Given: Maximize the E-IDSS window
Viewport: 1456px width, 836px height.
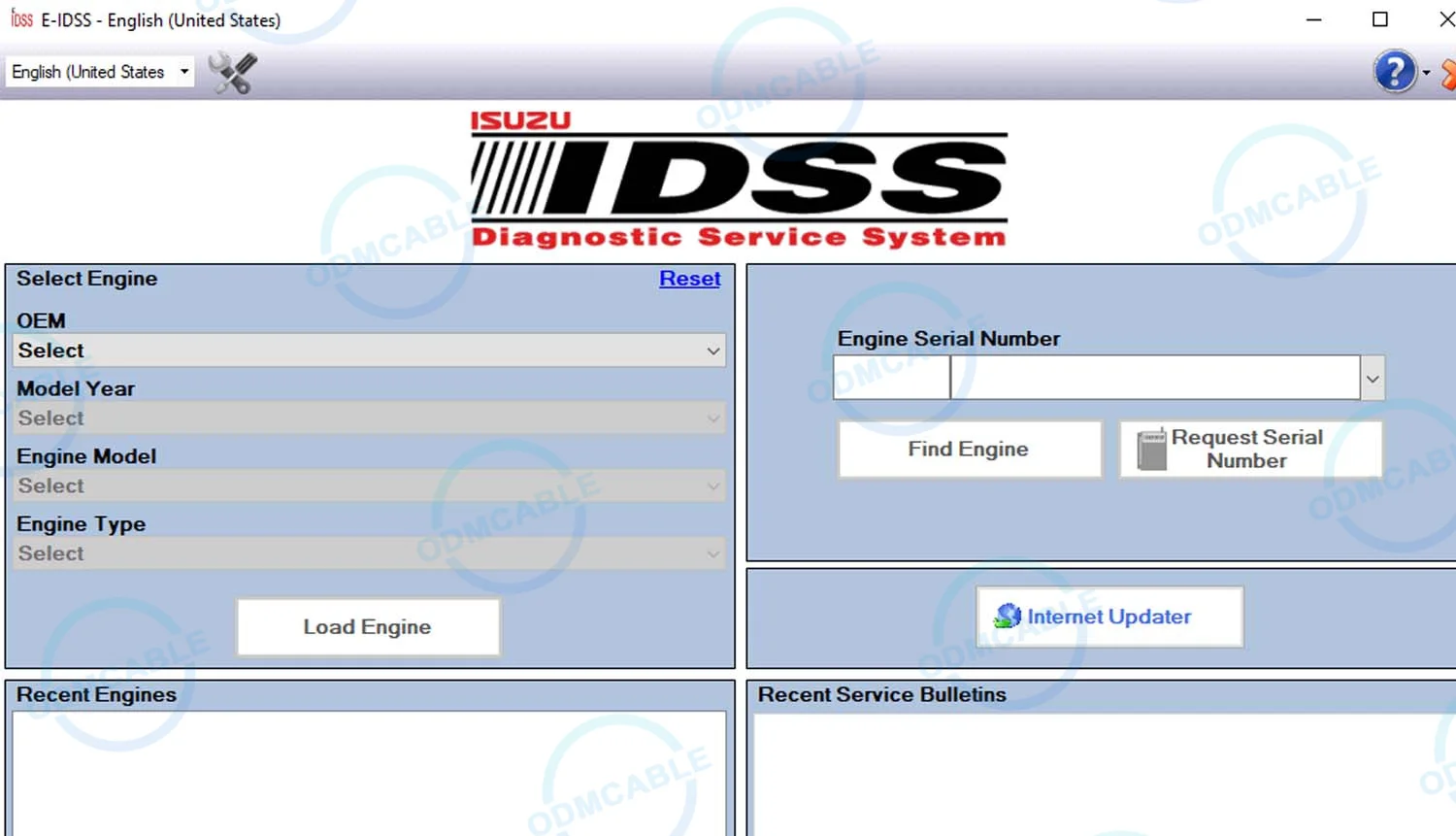Looking at the screenshot, I should pyautogui.click(x=1380, y=19).
